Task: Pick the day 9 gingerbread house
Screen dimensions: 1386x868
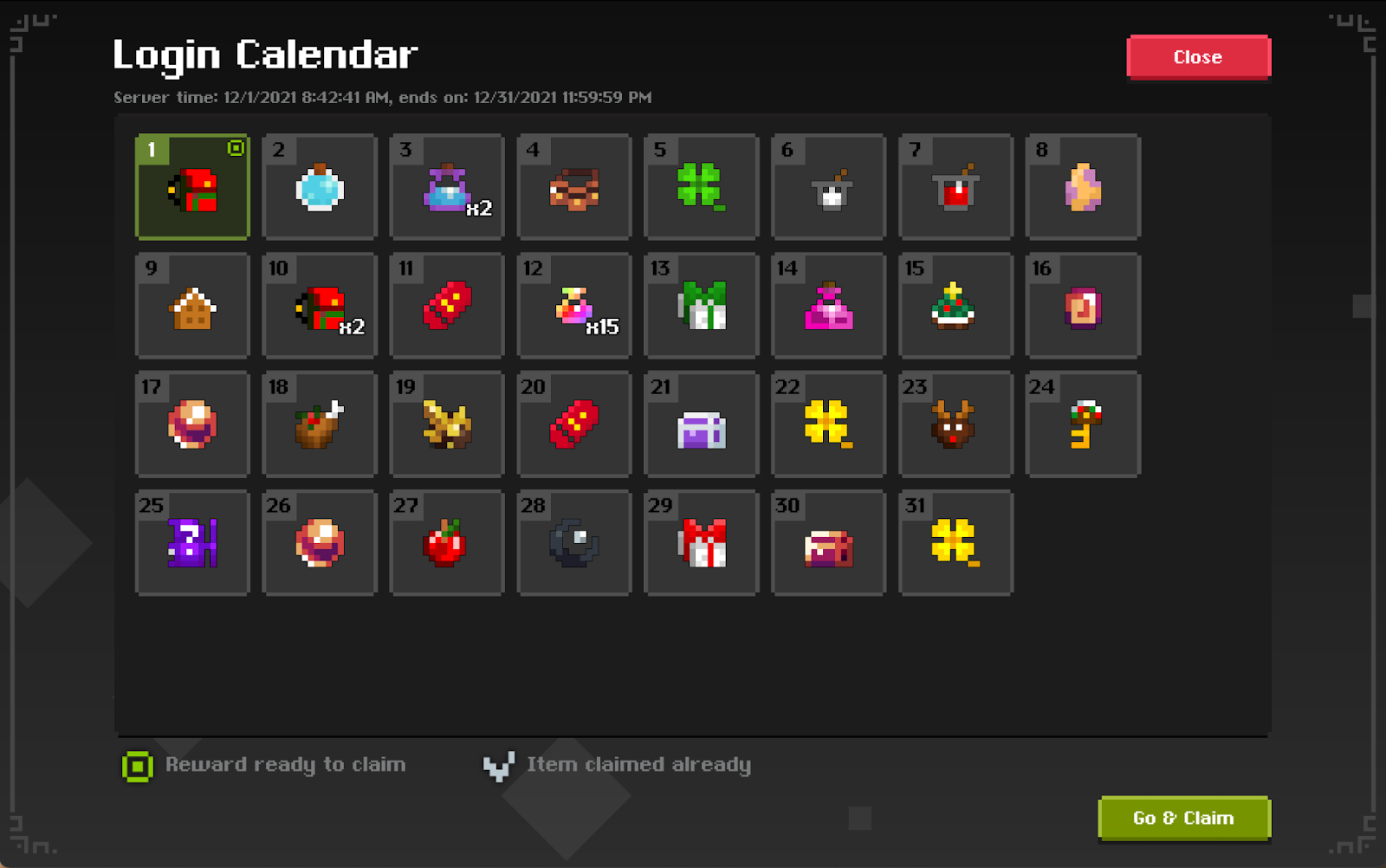Action: [192, 306]
